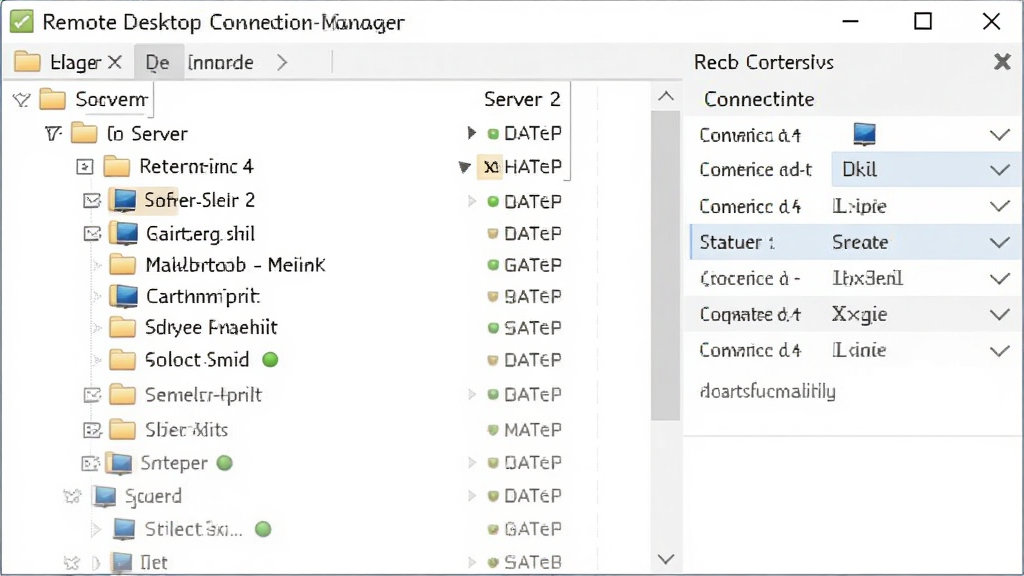Collapse the Io Server folder node
The width and height of the screenshot is (1024, 576).
pyautogui.click(x=54, y=134)
